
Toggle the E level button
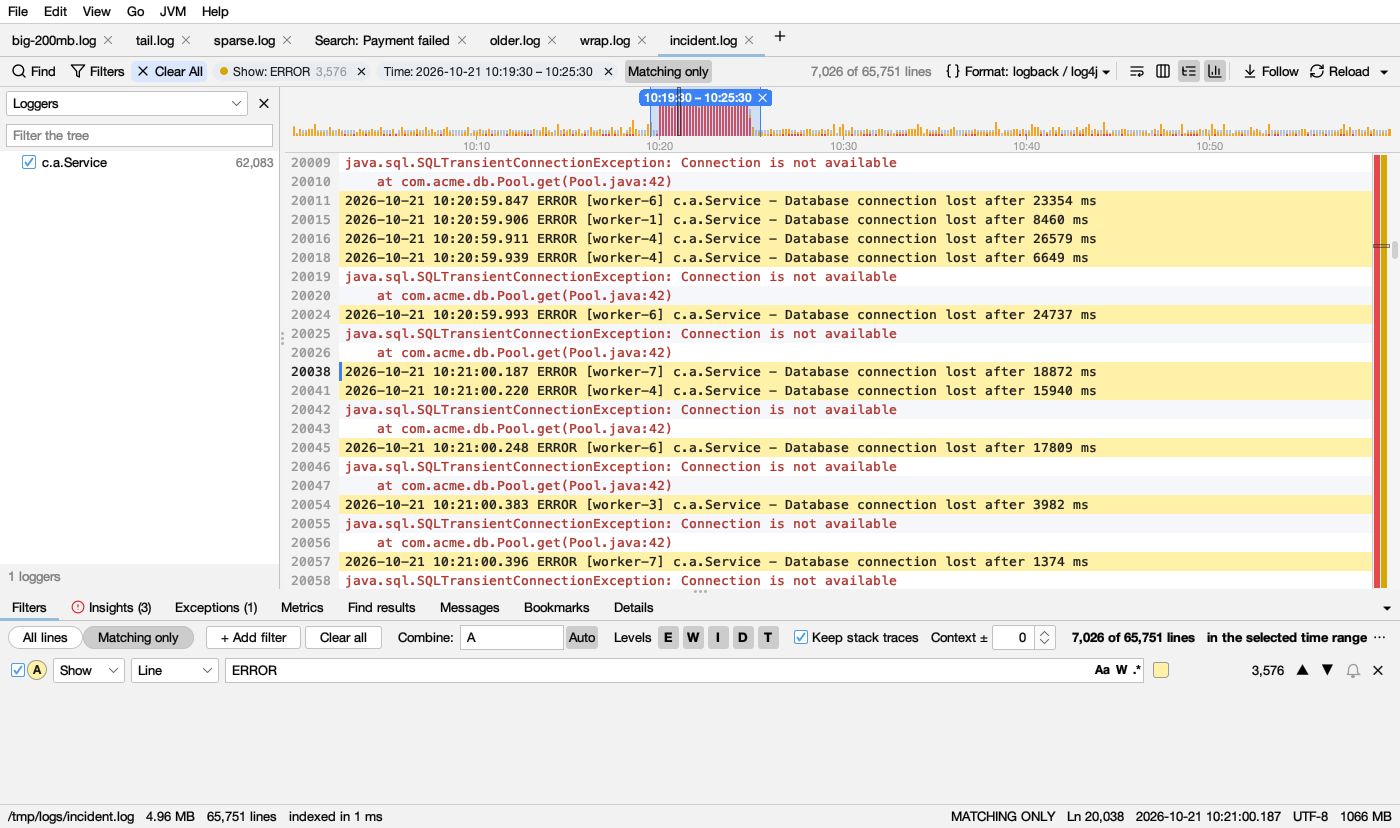[668, 637]
